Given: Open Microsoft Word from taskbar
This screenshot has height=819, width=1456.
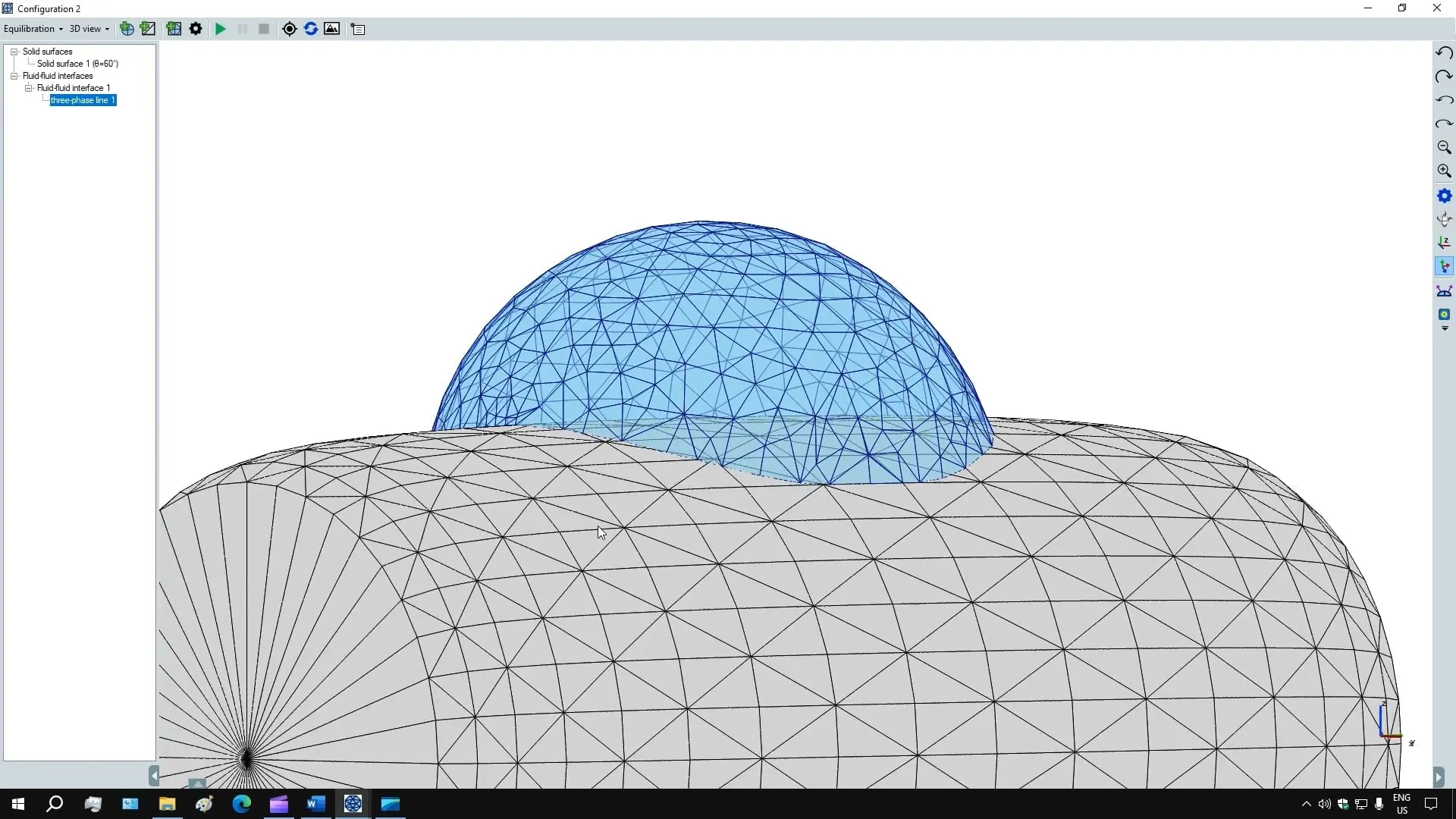Looking at the screenshot, I should point(315,804).
